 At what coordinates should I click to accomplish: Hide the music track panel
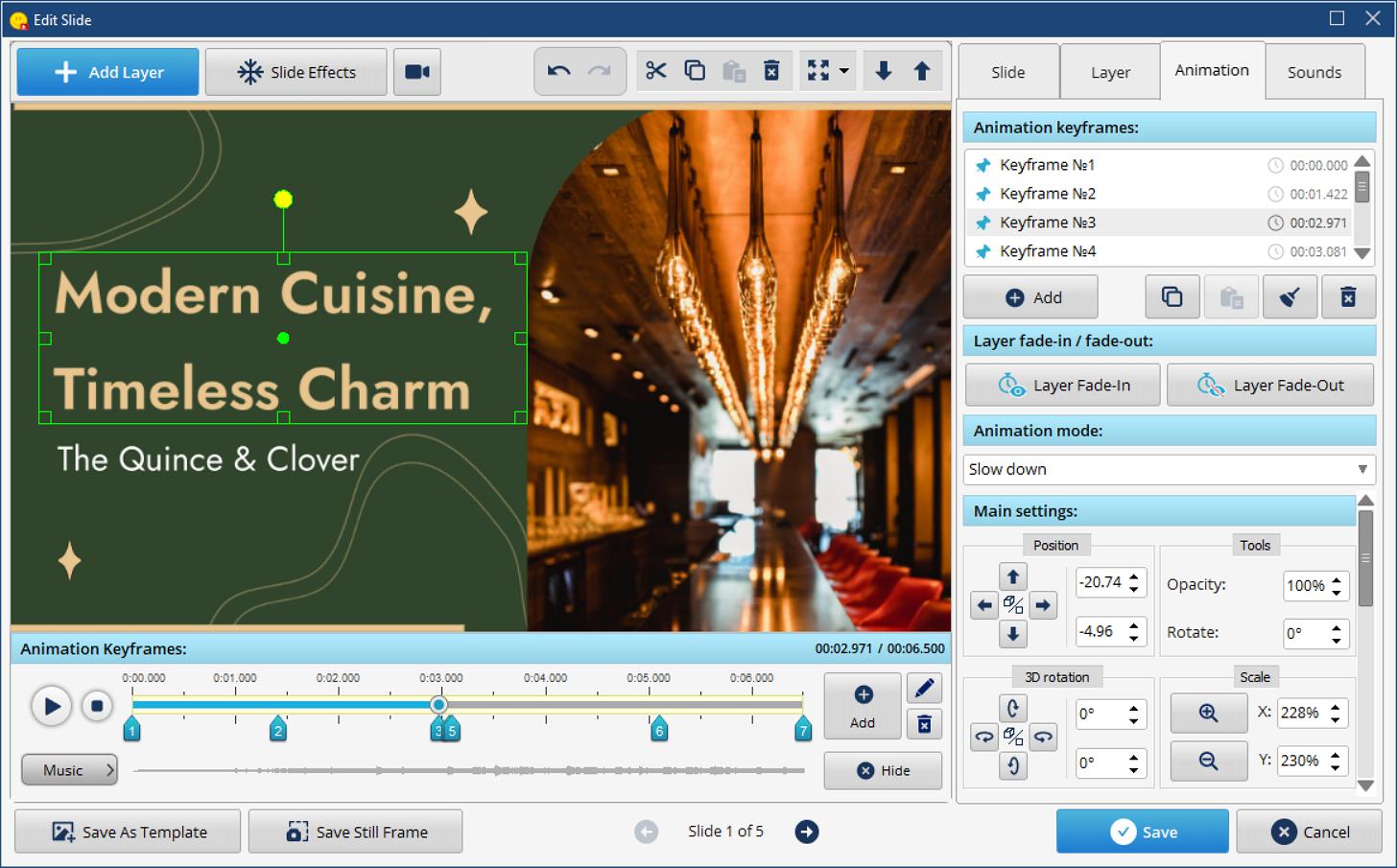point(882,770)
